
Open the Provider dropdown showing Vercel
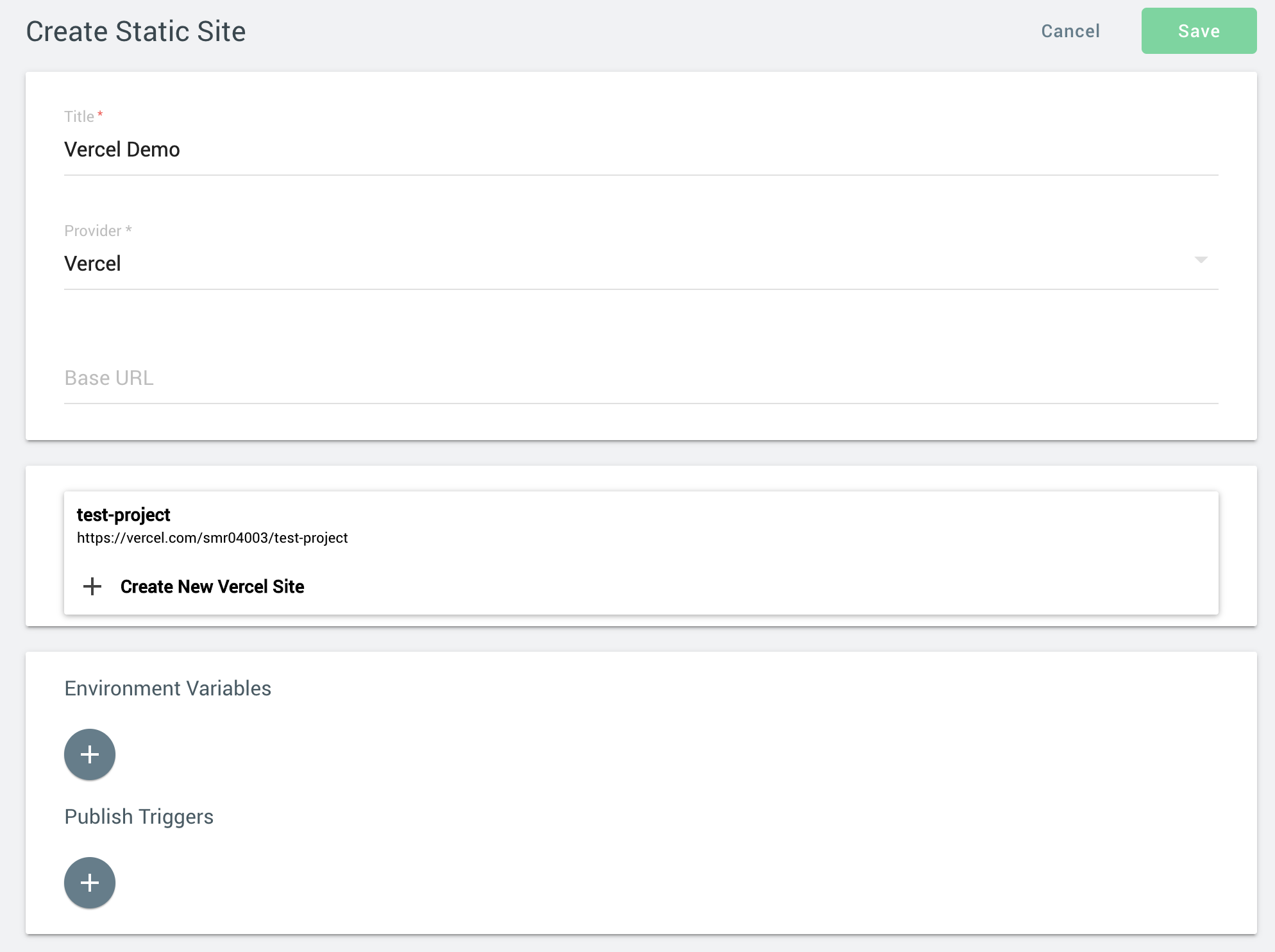(641, 264)
